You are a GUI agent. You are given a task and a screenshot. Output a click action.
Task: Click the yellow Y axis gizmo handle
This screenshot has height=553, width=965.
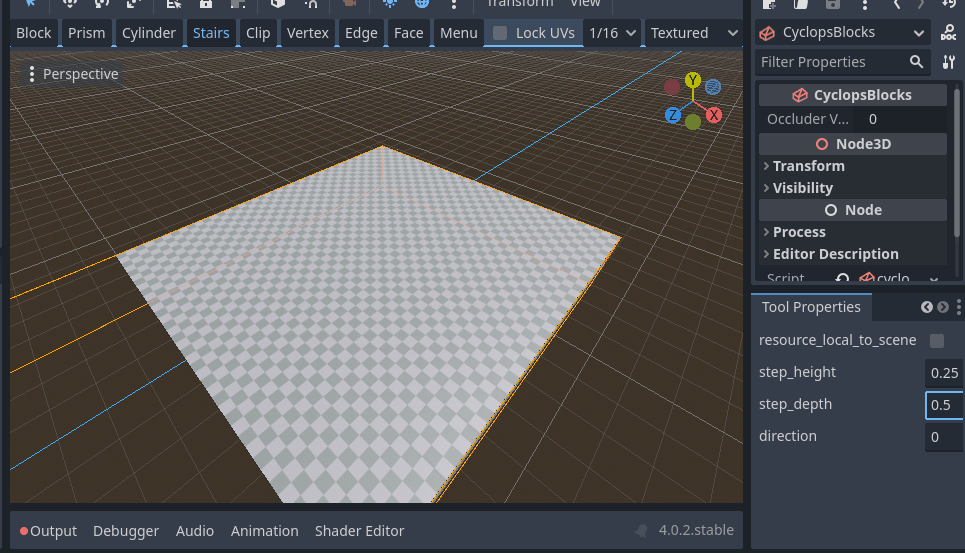pos(693,80)
